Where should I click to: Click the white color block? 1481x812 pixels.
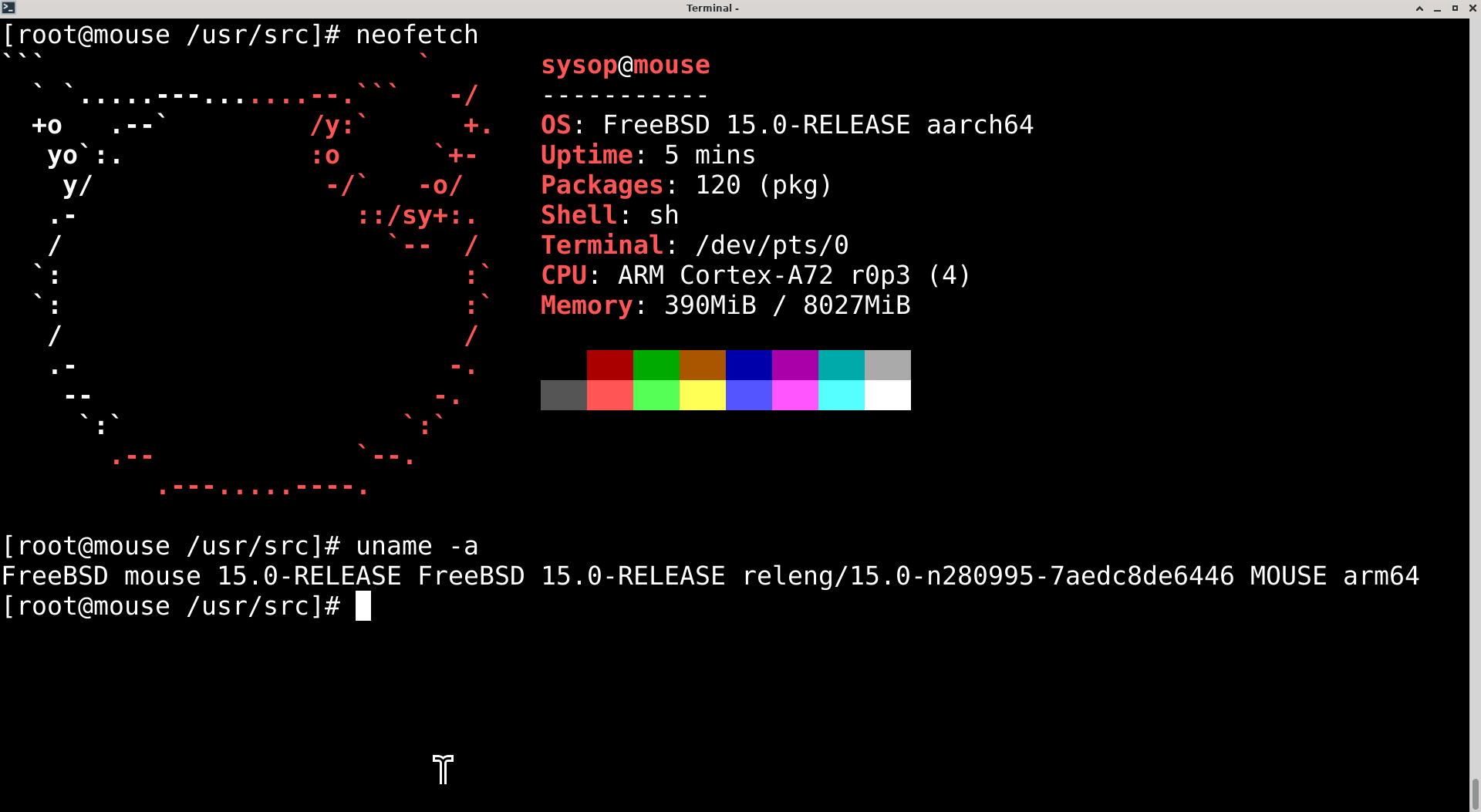coord(887,395)
